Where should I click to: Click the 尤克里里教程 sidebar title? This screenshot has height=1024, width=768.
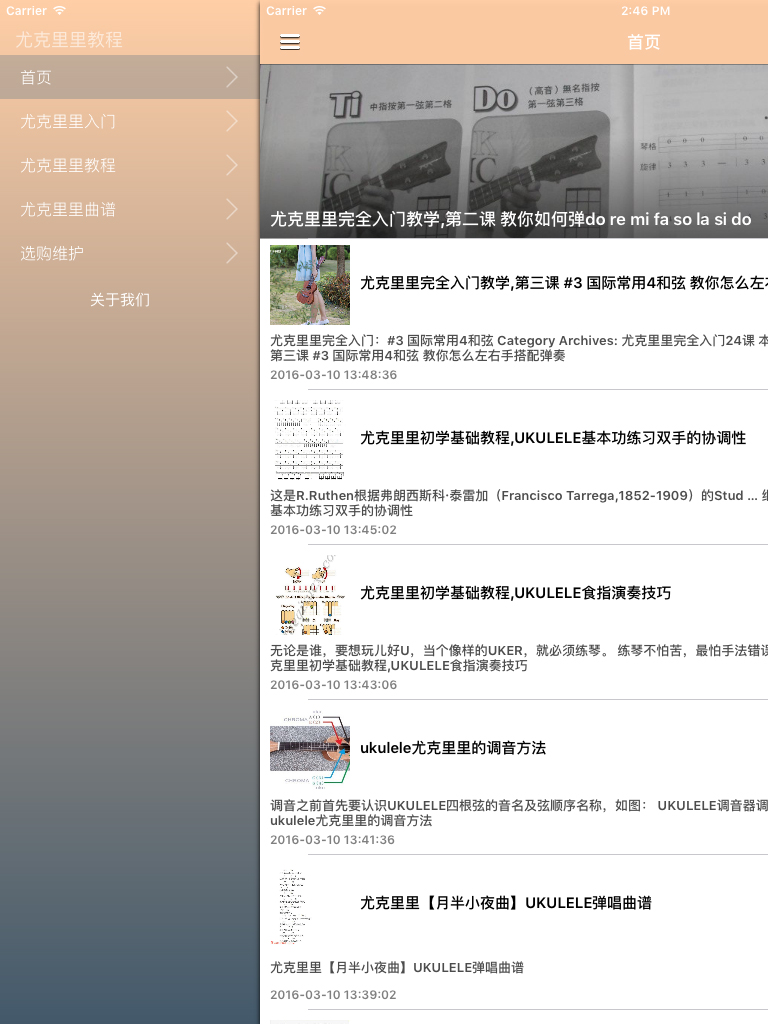[x=69, y=39]
